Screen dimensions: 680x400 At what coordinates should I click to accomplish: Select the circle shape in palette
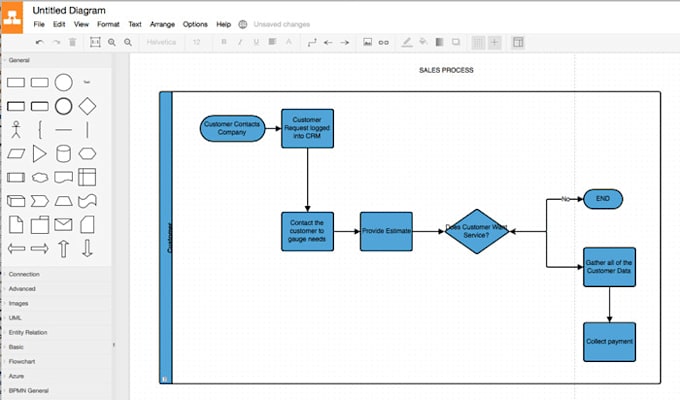[63, 82]
